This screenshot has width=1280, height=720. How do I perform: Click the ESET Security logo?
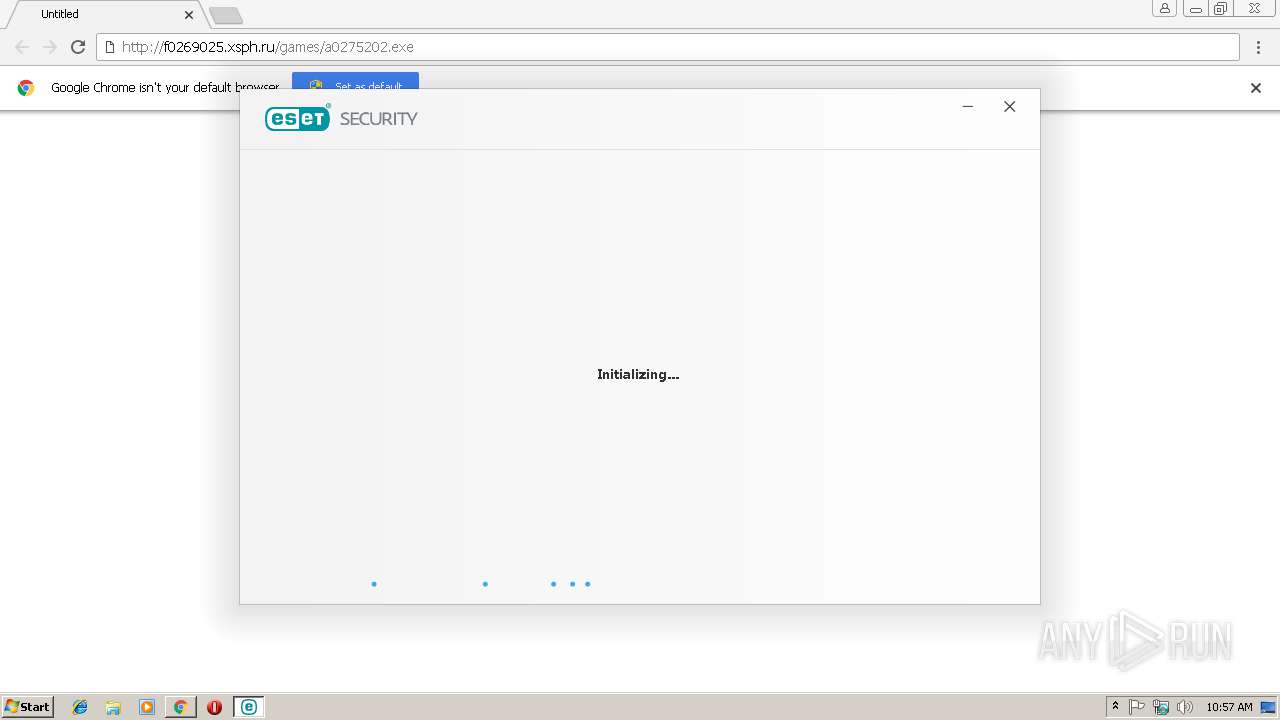click(x=341, y=118)
